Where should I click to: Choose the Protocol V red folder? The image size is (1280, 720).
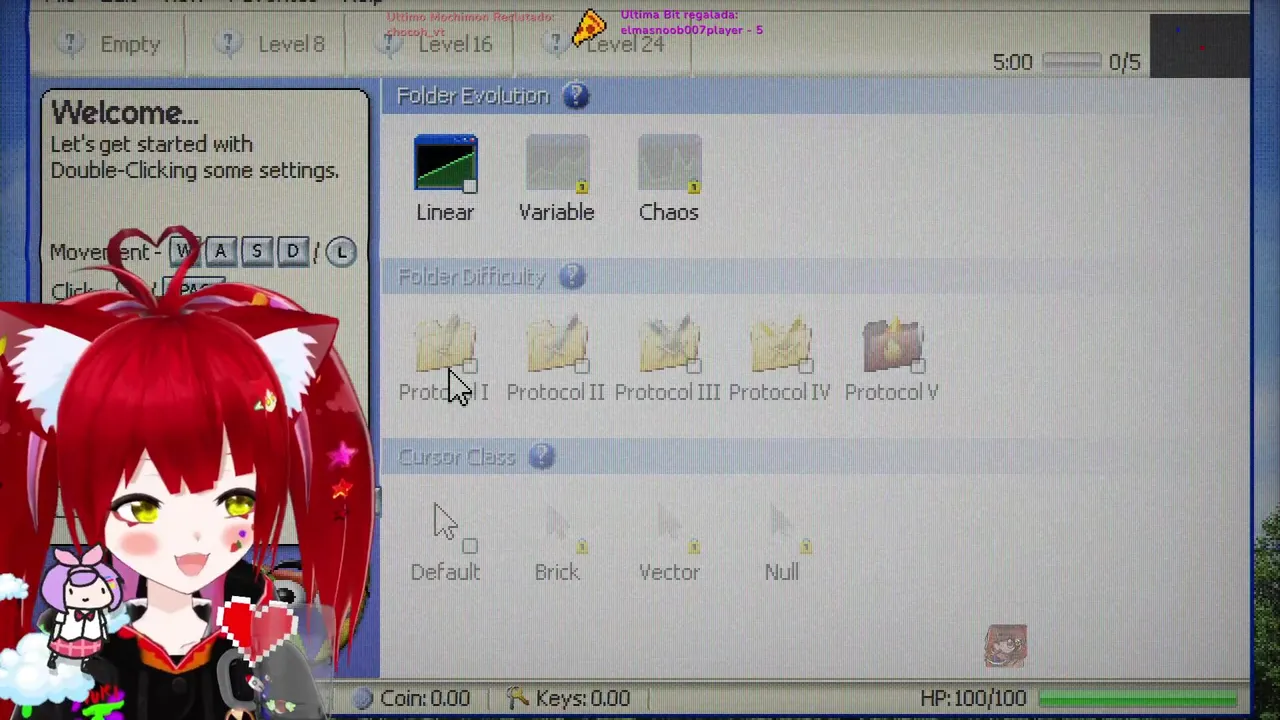894,345
